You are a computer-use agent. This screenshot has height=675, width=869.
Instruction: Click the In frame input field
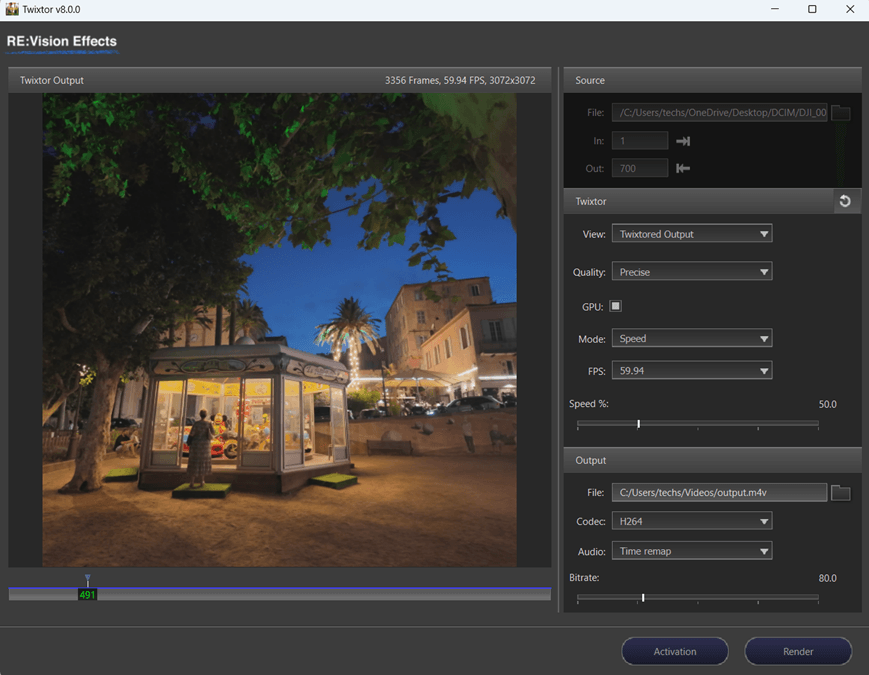639,141
